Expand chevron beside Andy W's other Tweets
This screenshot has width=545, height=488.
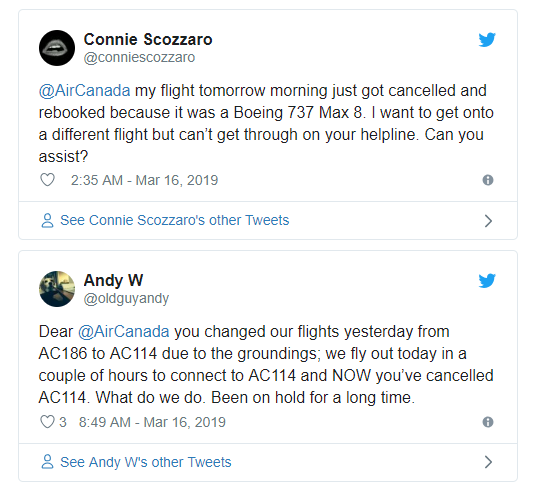pyautogui.click(x=488, y=462)
